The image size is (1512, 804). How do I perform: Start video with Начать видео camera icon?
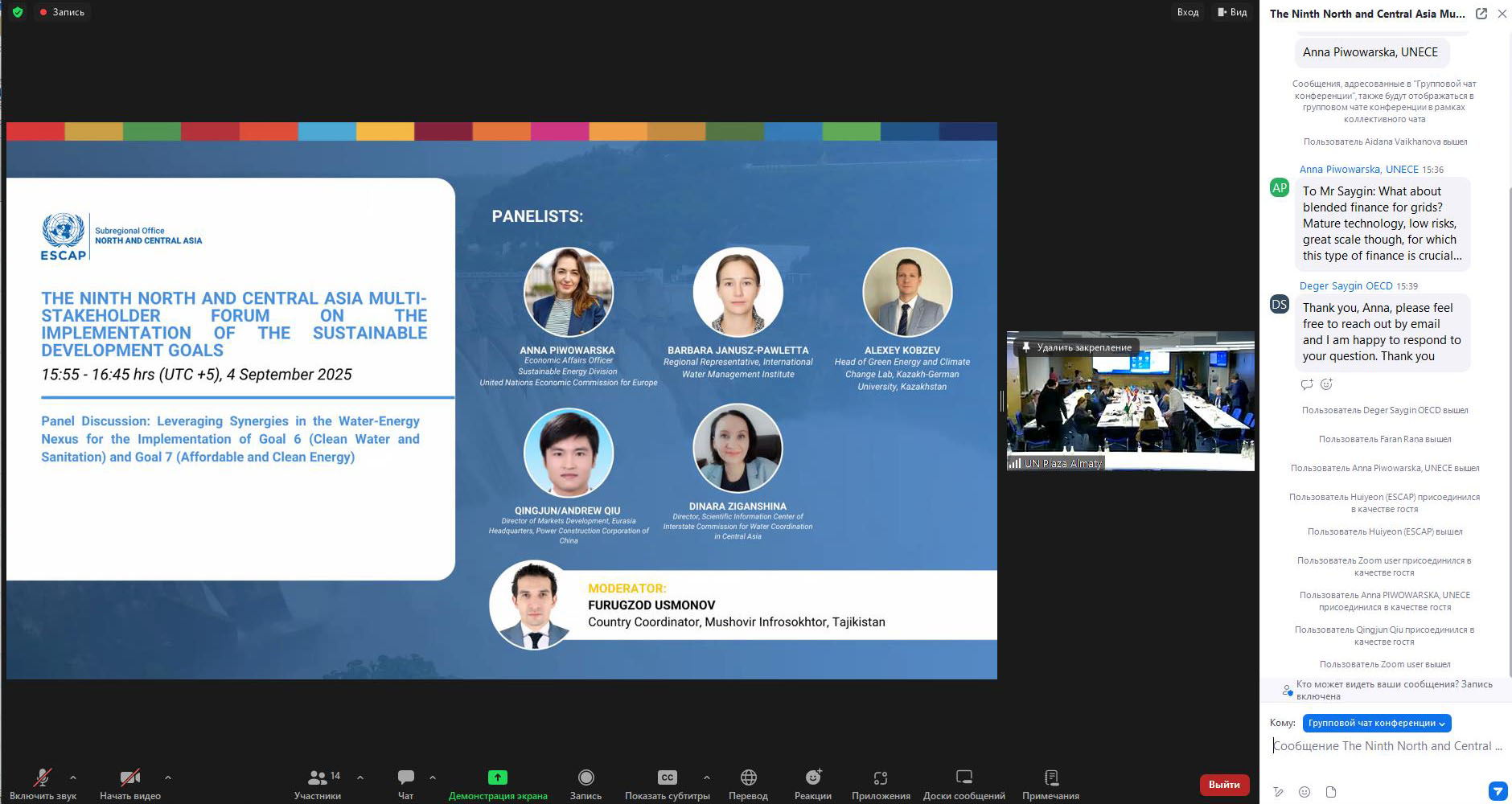pyautogui.click(x=129, y=777)
